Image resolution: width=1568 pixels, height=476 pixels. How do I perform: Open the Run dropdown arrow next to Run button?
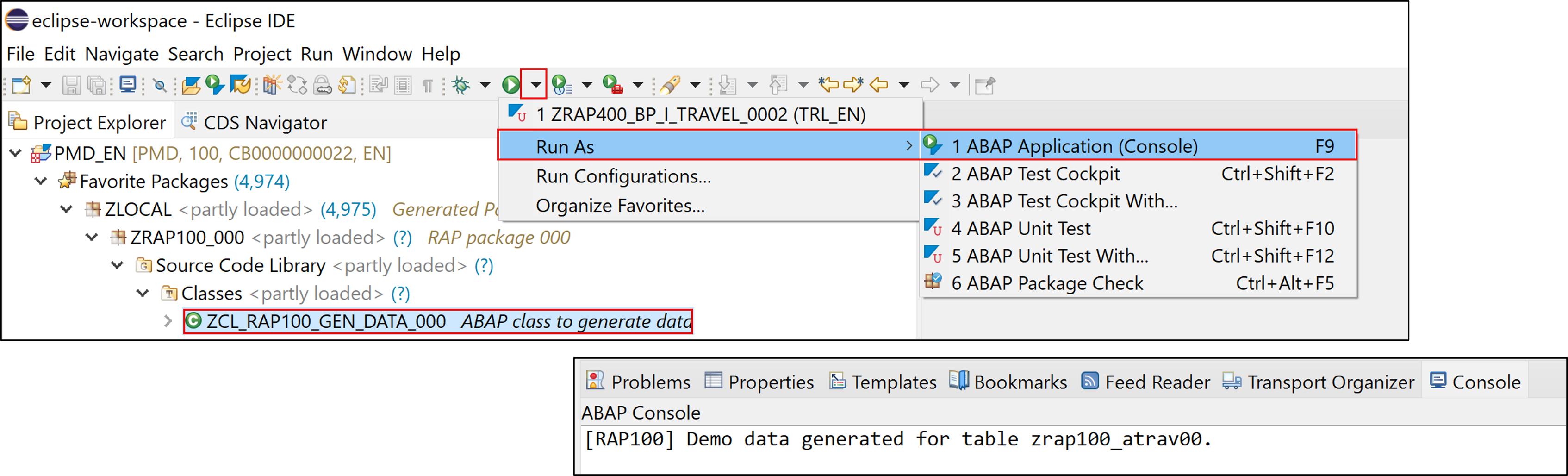[x=535, y=85]
